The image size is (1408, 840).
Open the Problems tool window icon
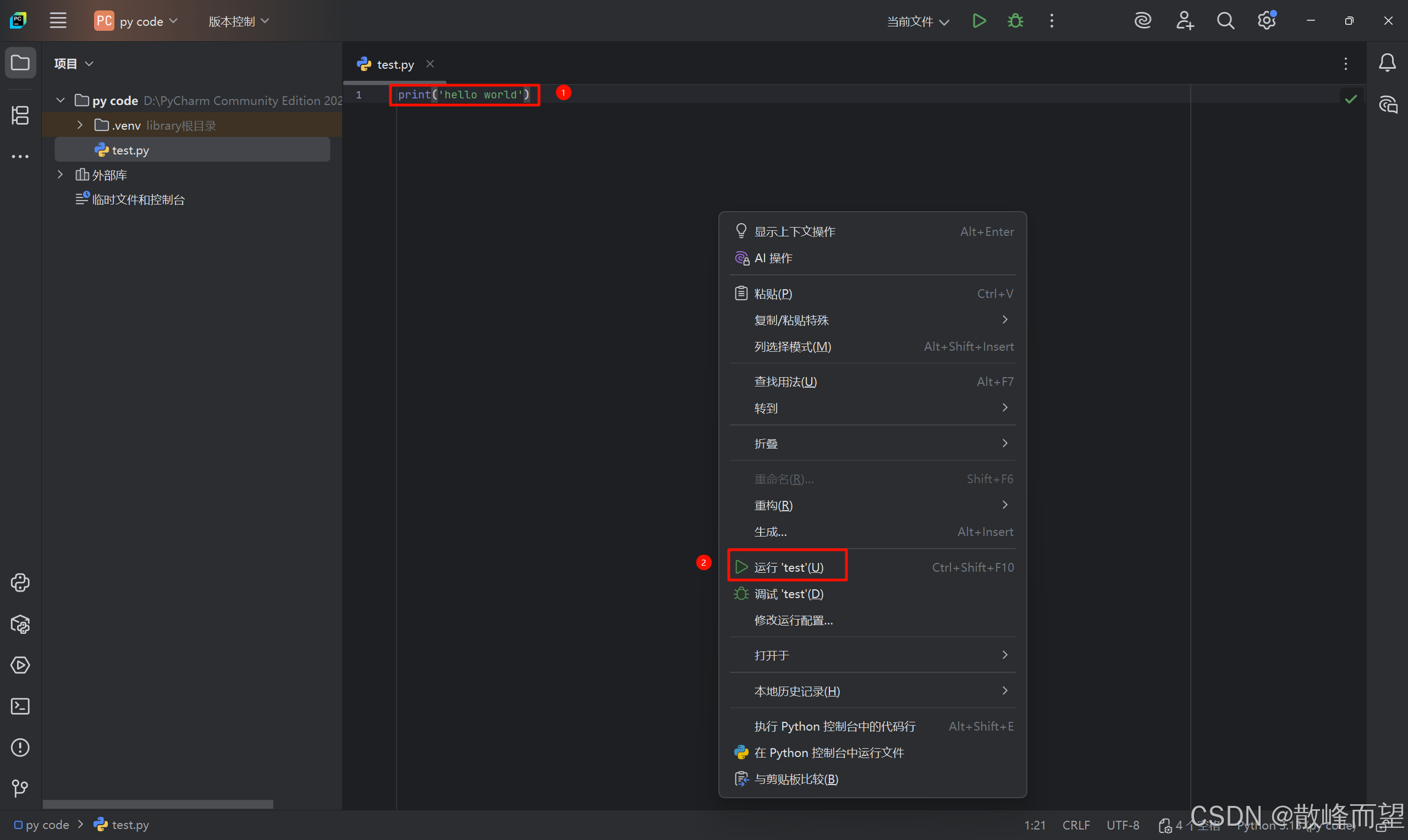click(20, 747)
